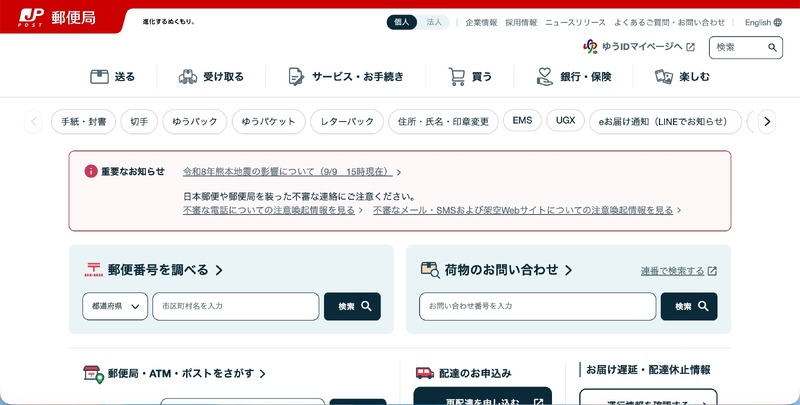Select the 手紙・封書 chip
The height and width of the screenshot is (405, 800).
coord(84,122)
